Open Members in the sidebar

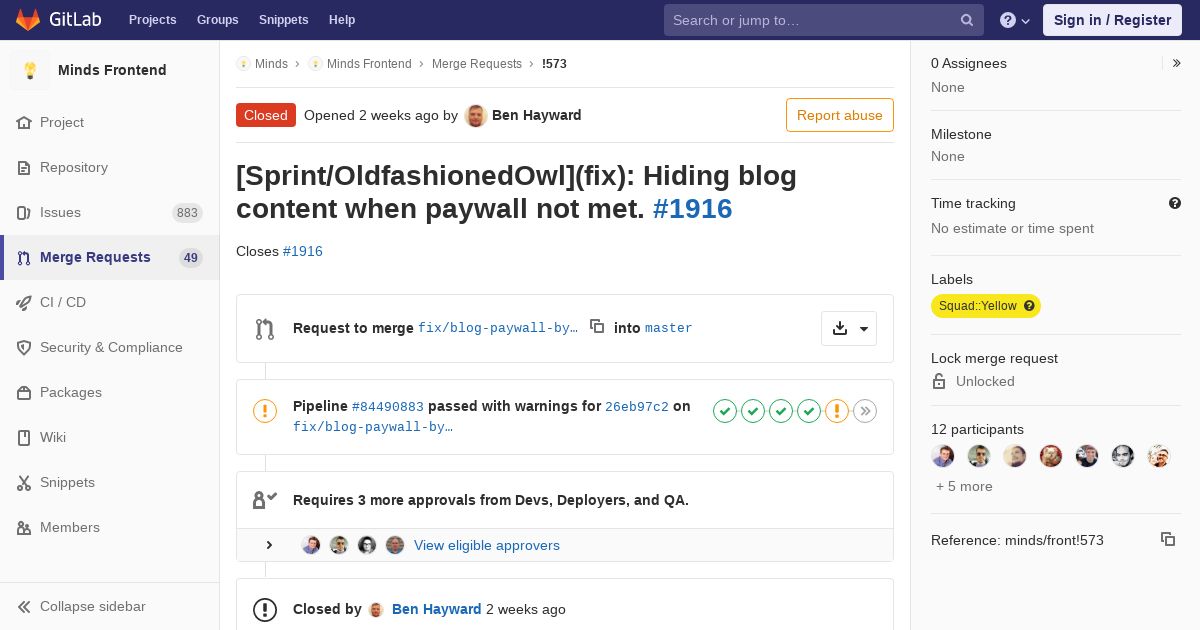110,527
